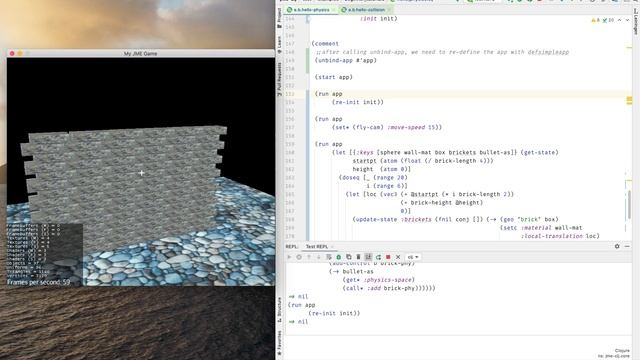Go to next highlighted error arrow
This screenshot has height=360, width=640.
tap(627, 20)
